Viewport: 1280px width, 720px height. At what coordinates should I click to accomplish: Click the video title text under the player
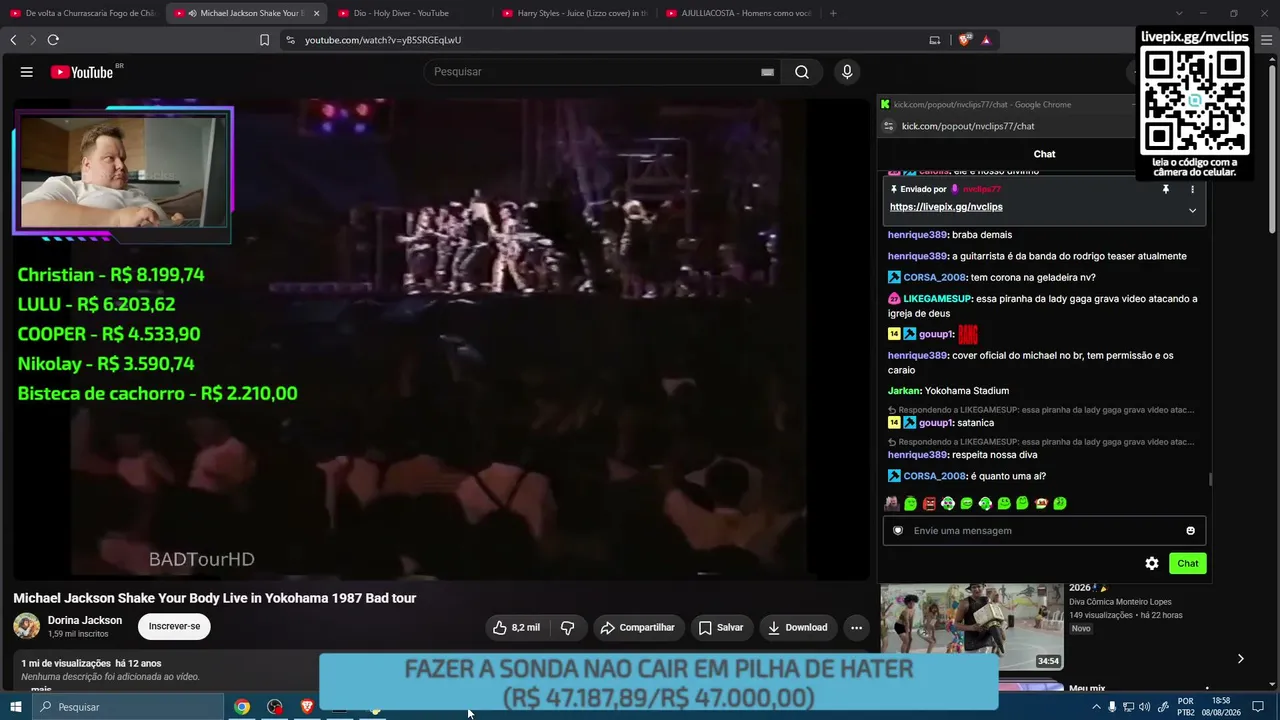[x=215, y=598]
